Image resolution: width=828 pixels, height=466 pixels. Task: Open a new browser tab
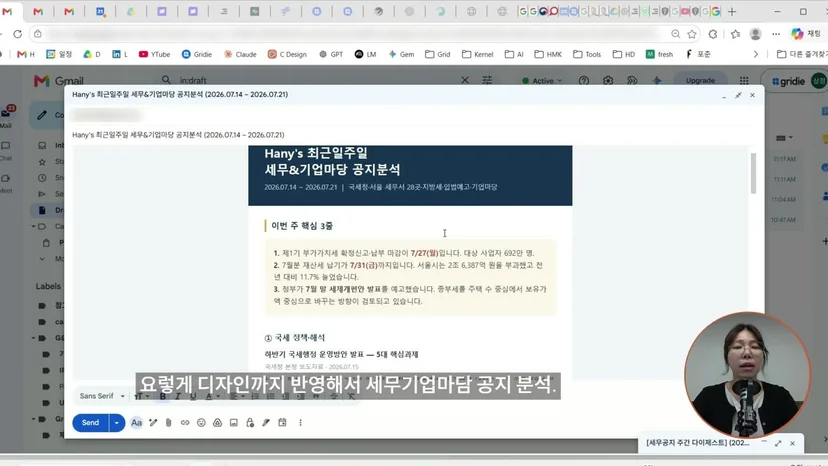[732, 12]
